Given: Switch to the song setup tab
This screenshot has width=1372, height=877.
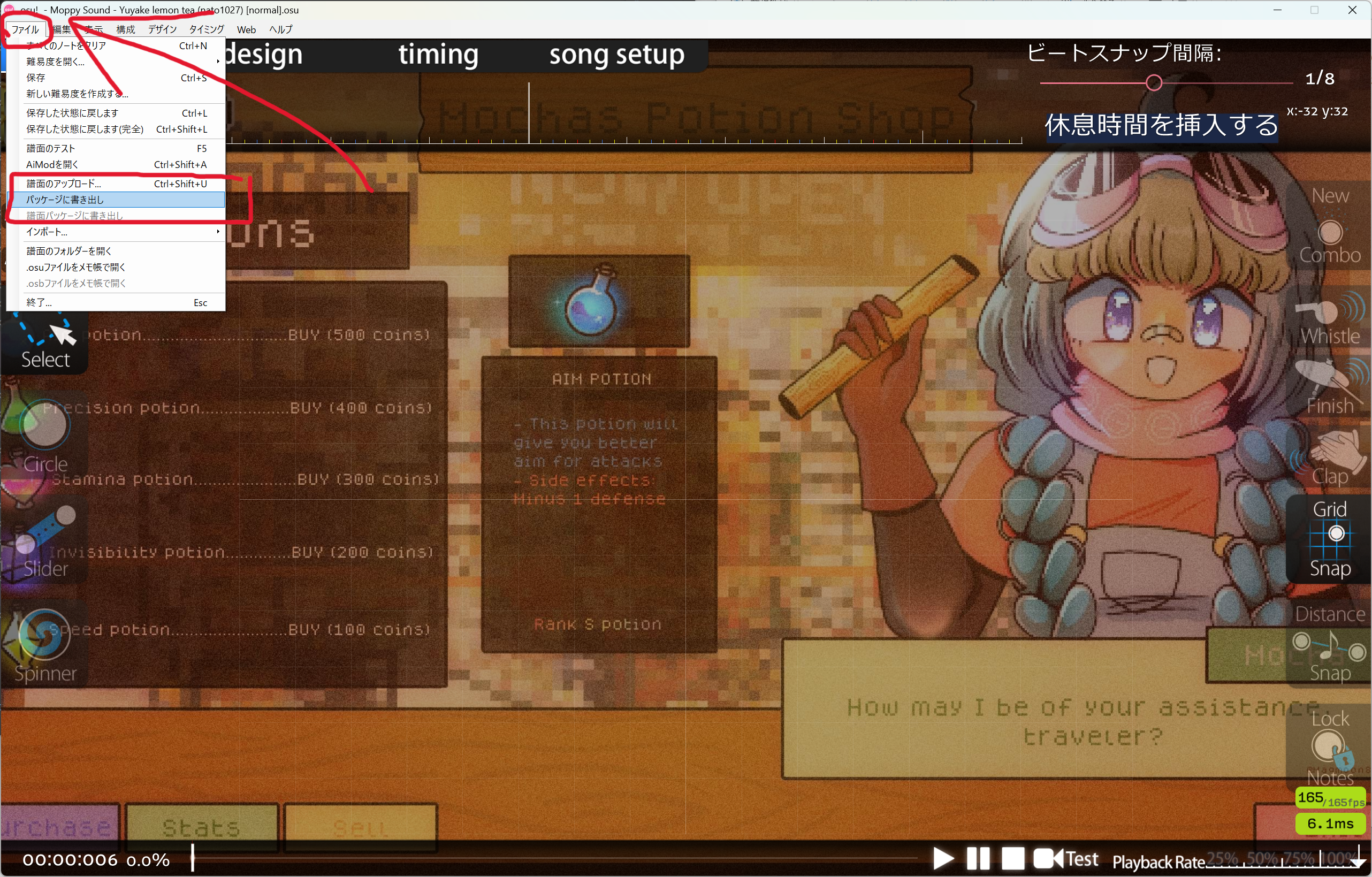Looking at the screenshot, I should 616,55.
